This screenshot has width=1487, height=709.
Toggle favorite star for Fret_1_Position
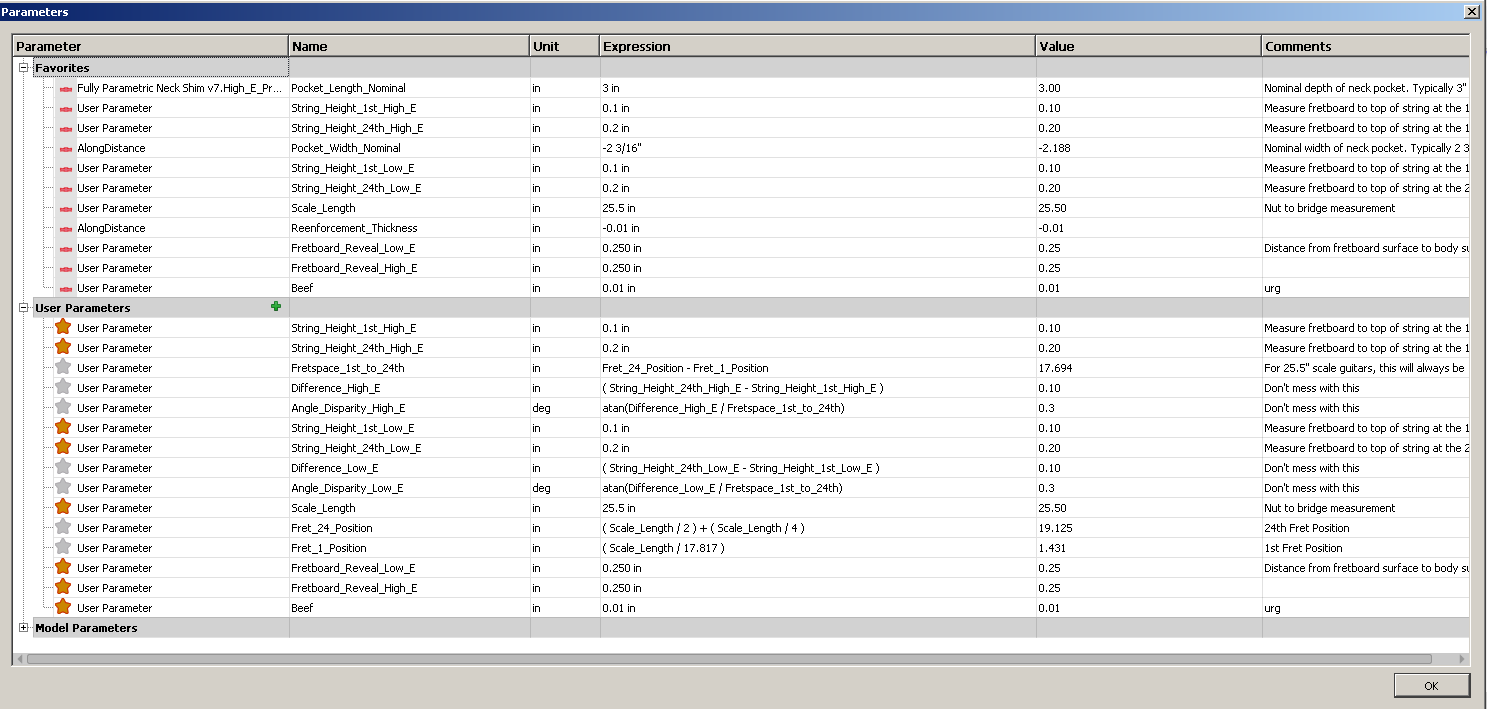pyautogui.click(x=63, y=547)
